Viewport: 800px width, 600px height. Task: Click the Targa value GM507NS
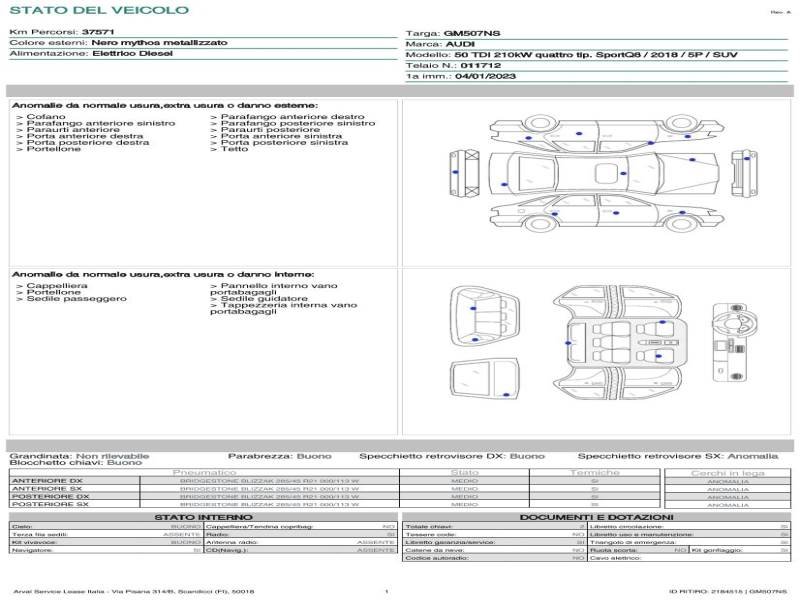click(472, 33)
